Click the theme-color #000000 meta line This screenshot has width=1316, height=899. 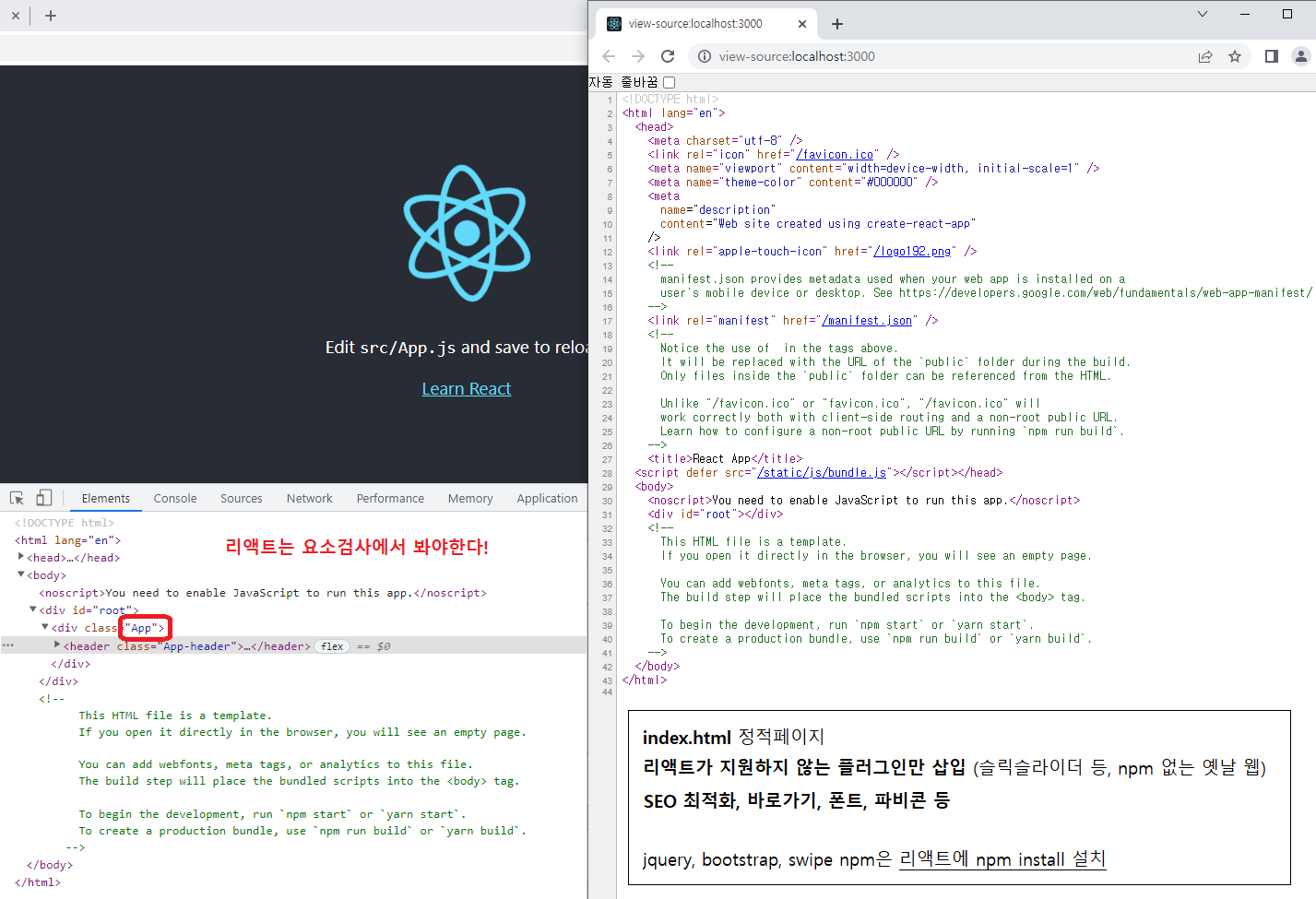[x=792, y=183]
